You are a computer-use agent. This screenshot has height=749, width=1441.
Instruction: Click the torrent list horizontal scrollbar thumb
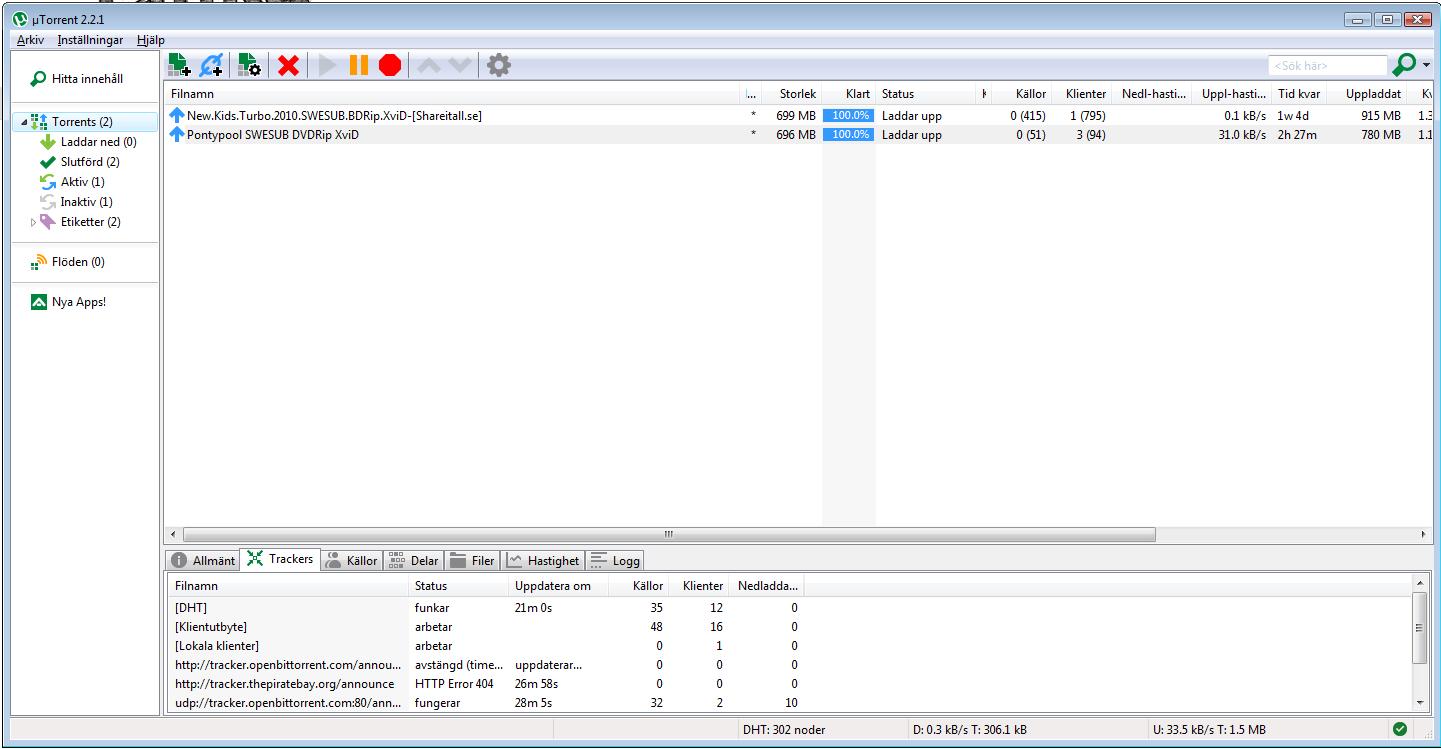click(x=669, y=534)
